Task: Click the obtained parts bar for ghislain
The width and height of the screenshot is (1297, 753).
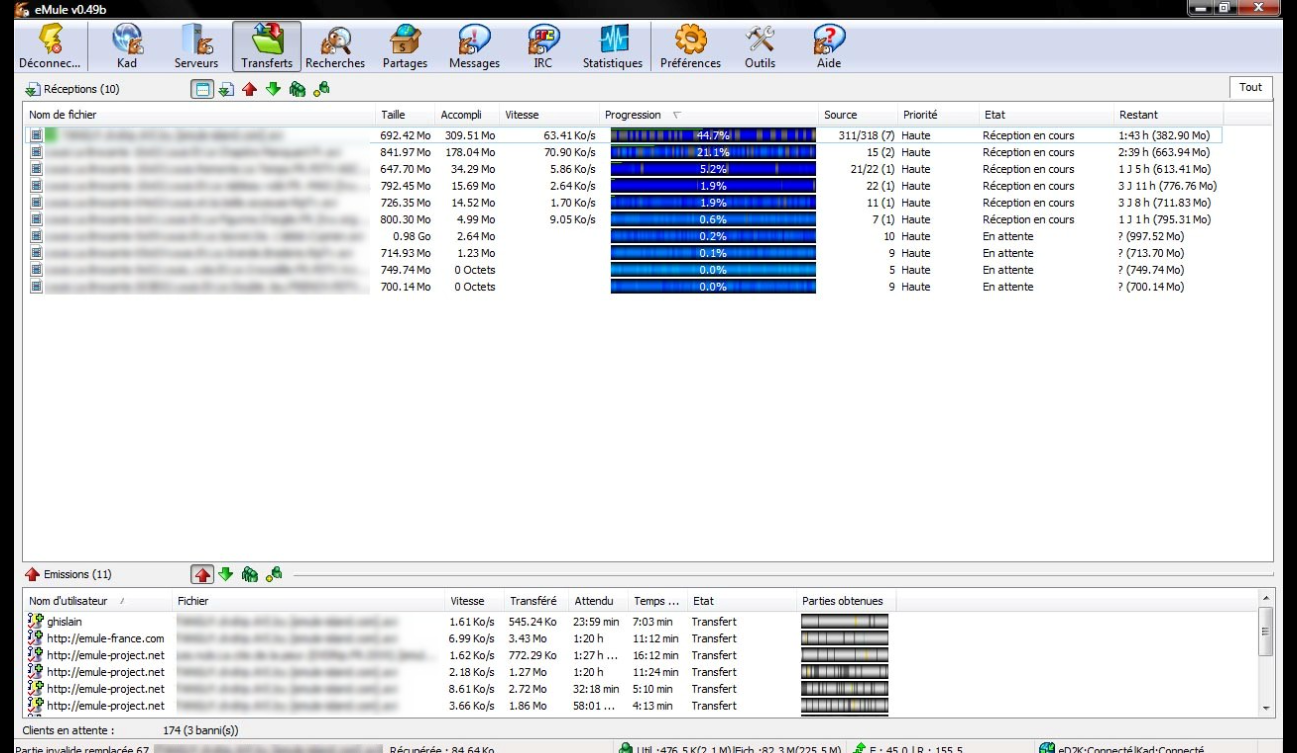Action: coord(845,622)
